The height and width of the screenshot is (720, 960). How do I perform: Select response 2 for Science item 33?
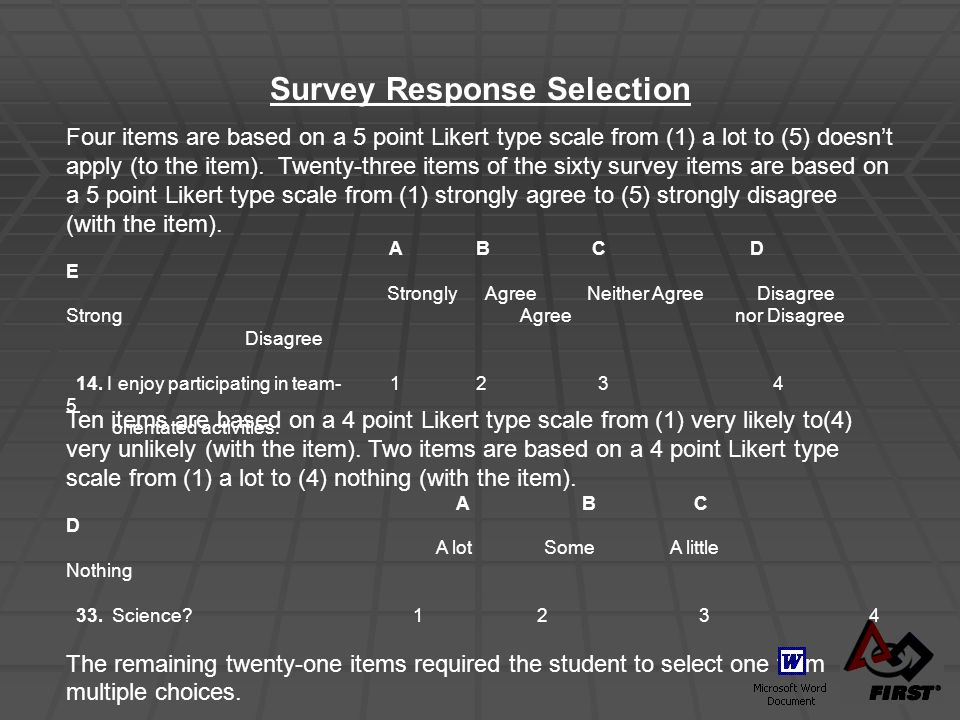[542, 615]
